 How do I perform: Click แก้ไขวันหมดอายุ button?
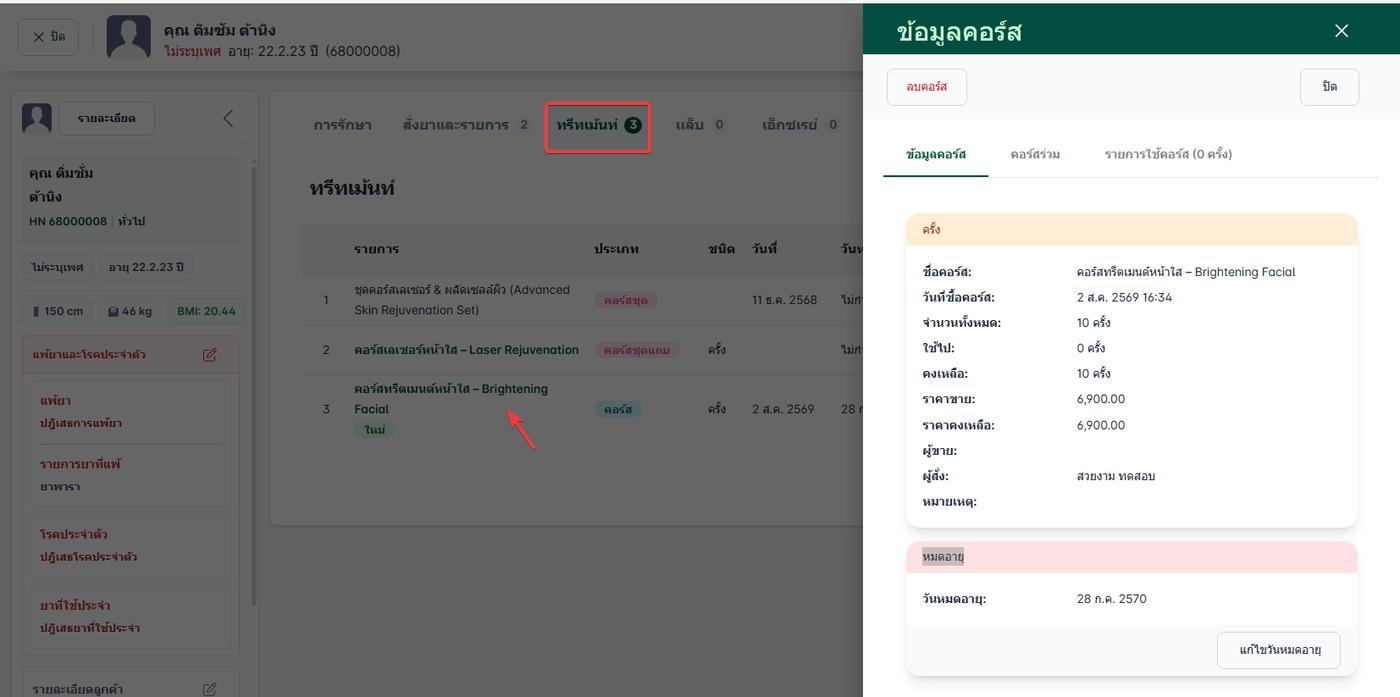coord(1279,650)
